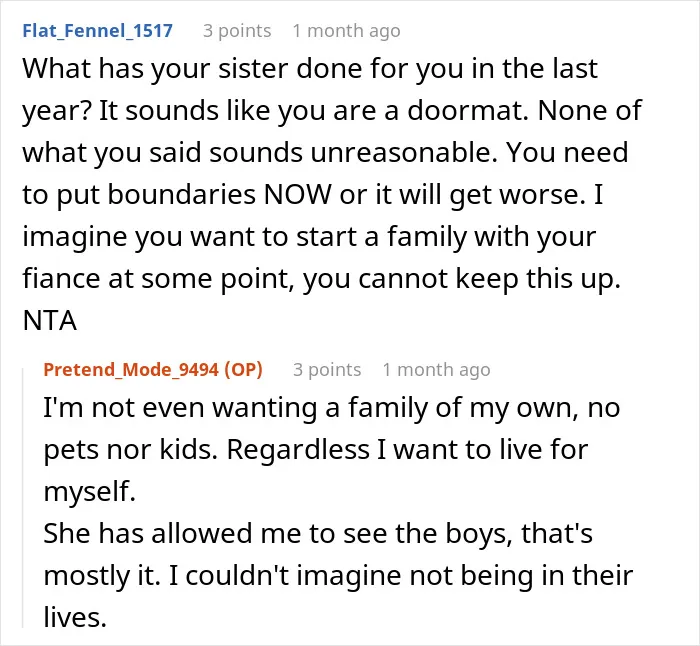Click the line "She has allowed me to see"
The image size is (700, 646).
pos(318,534)
